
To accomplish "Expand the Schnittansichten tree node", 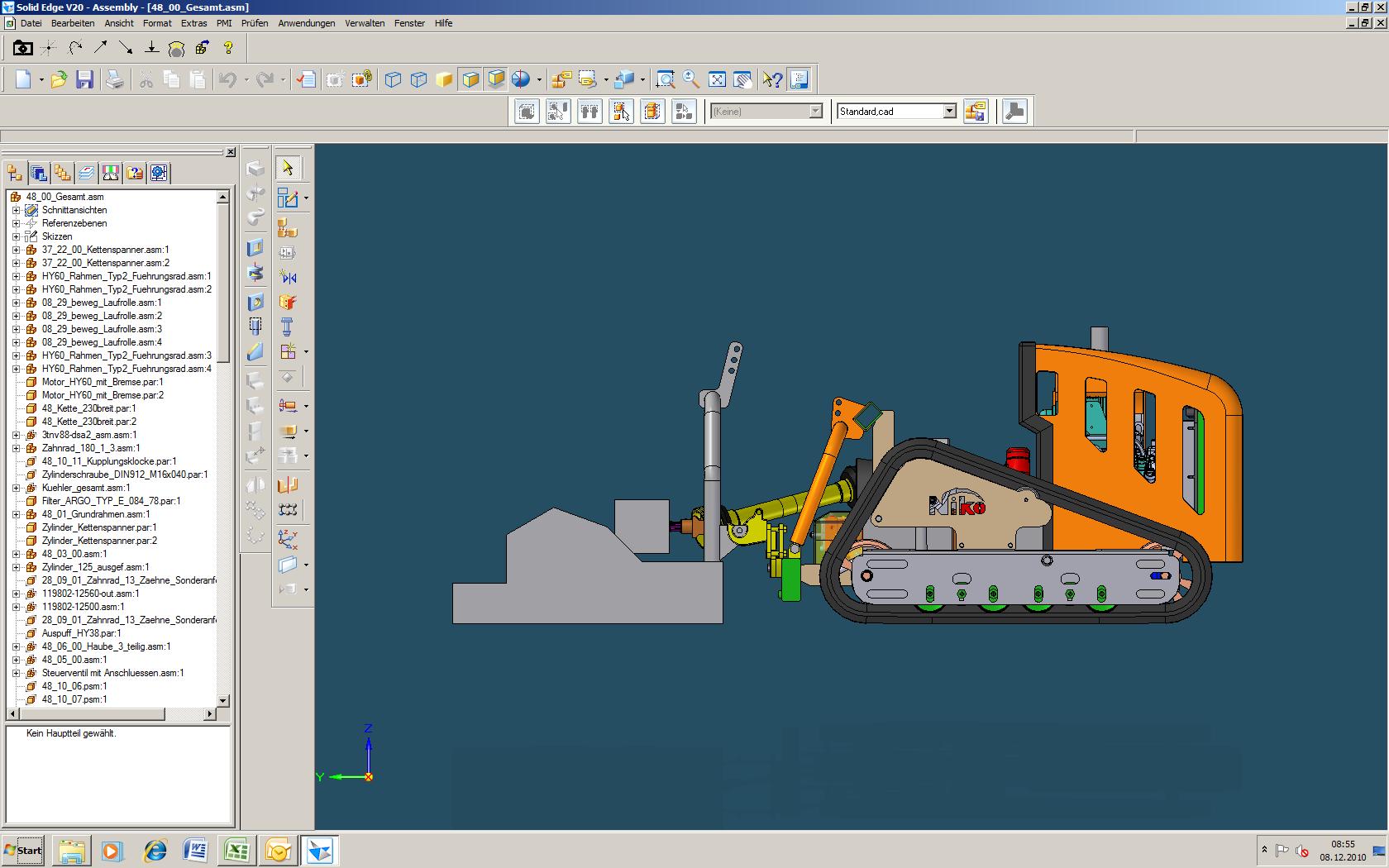I will [16, 210].
